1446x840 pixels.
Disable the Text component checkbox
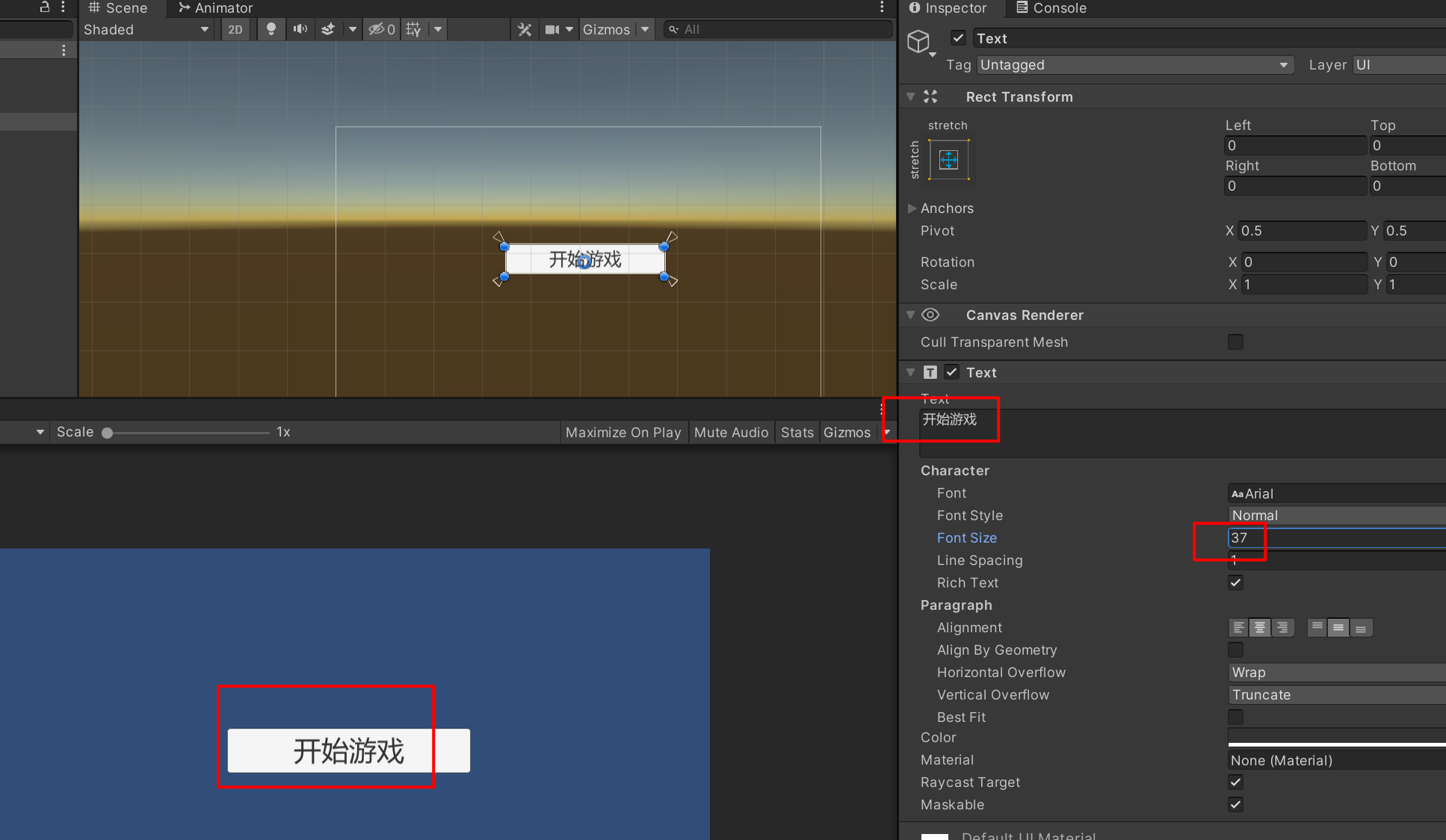[x=952, y=372]
